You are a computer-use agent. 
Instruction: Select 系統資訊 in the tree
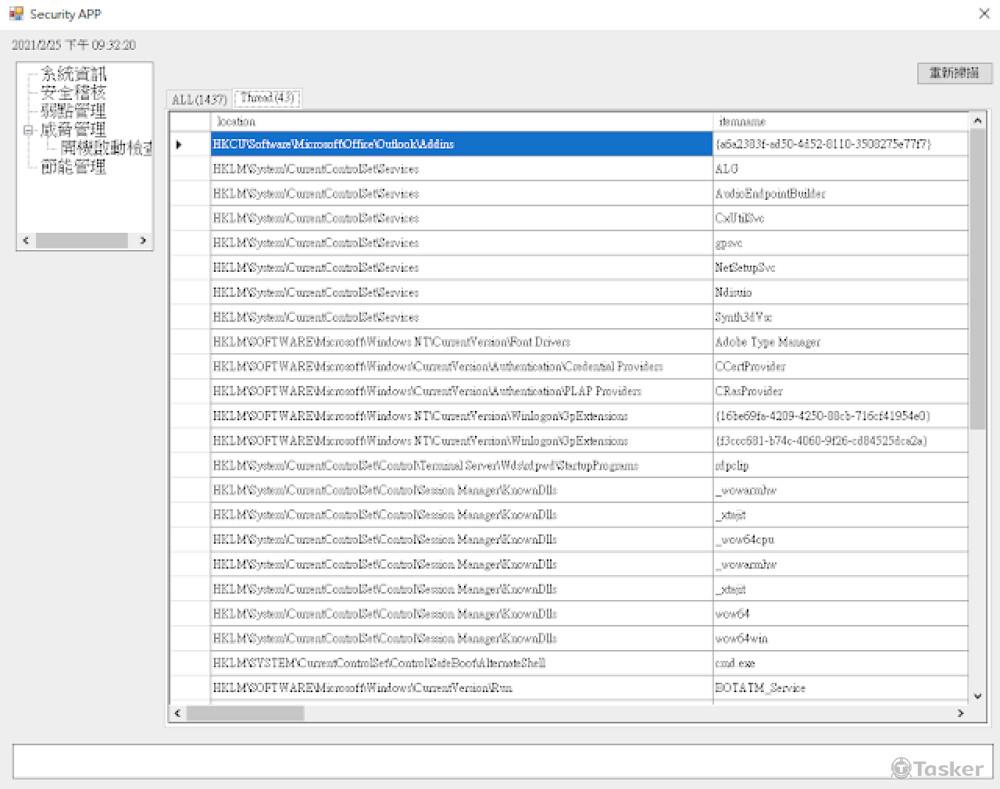[73, 74]
